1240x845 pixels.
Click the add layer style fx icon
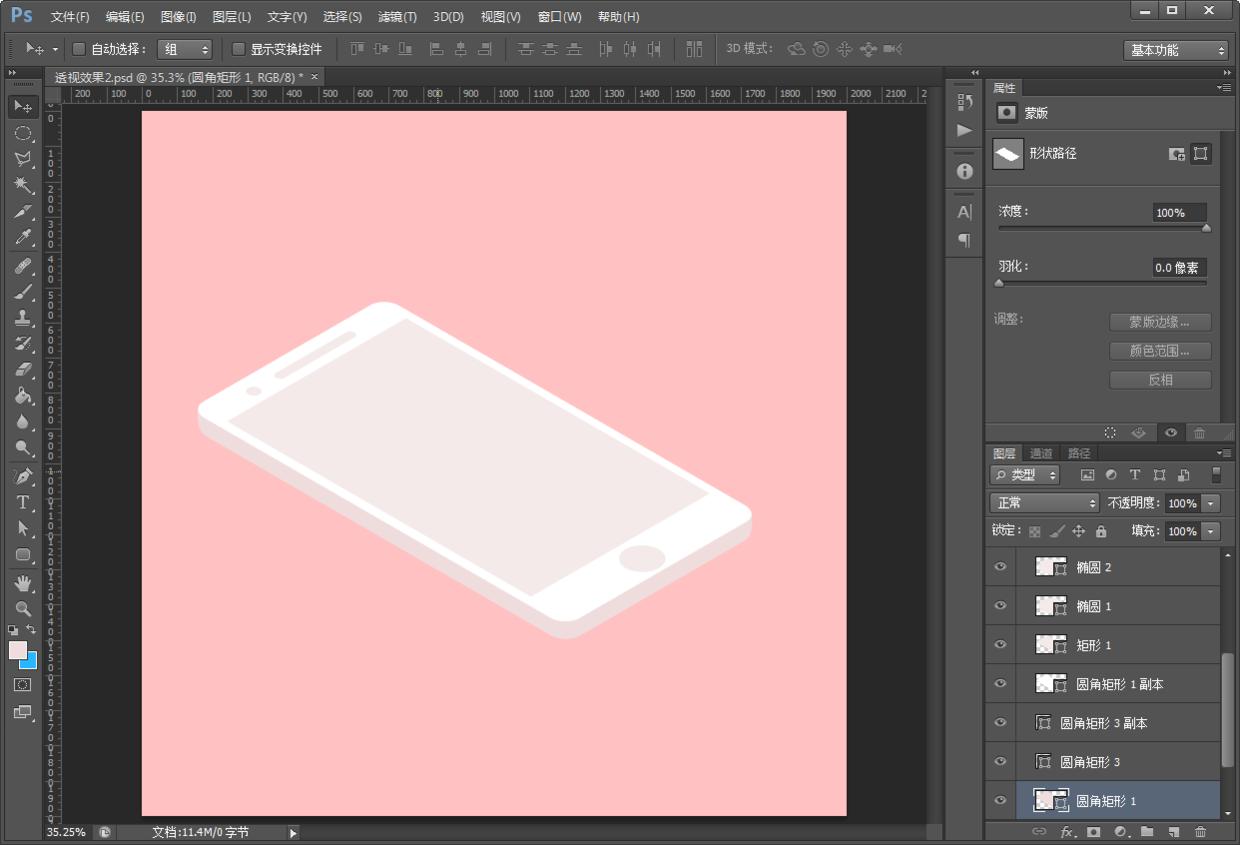tap(1067, 831)
